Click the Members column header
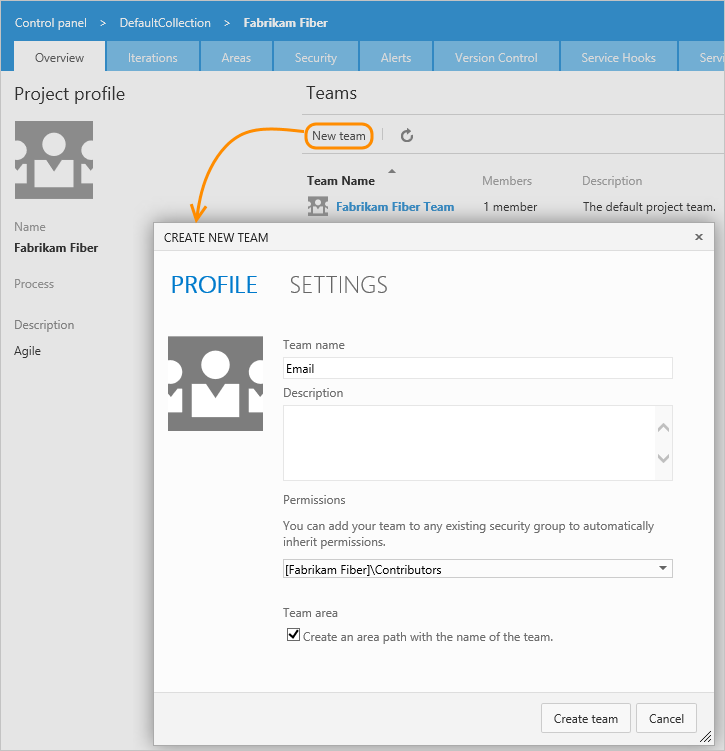The height and width of the screenshot is (751, 725). click(507, 181)
